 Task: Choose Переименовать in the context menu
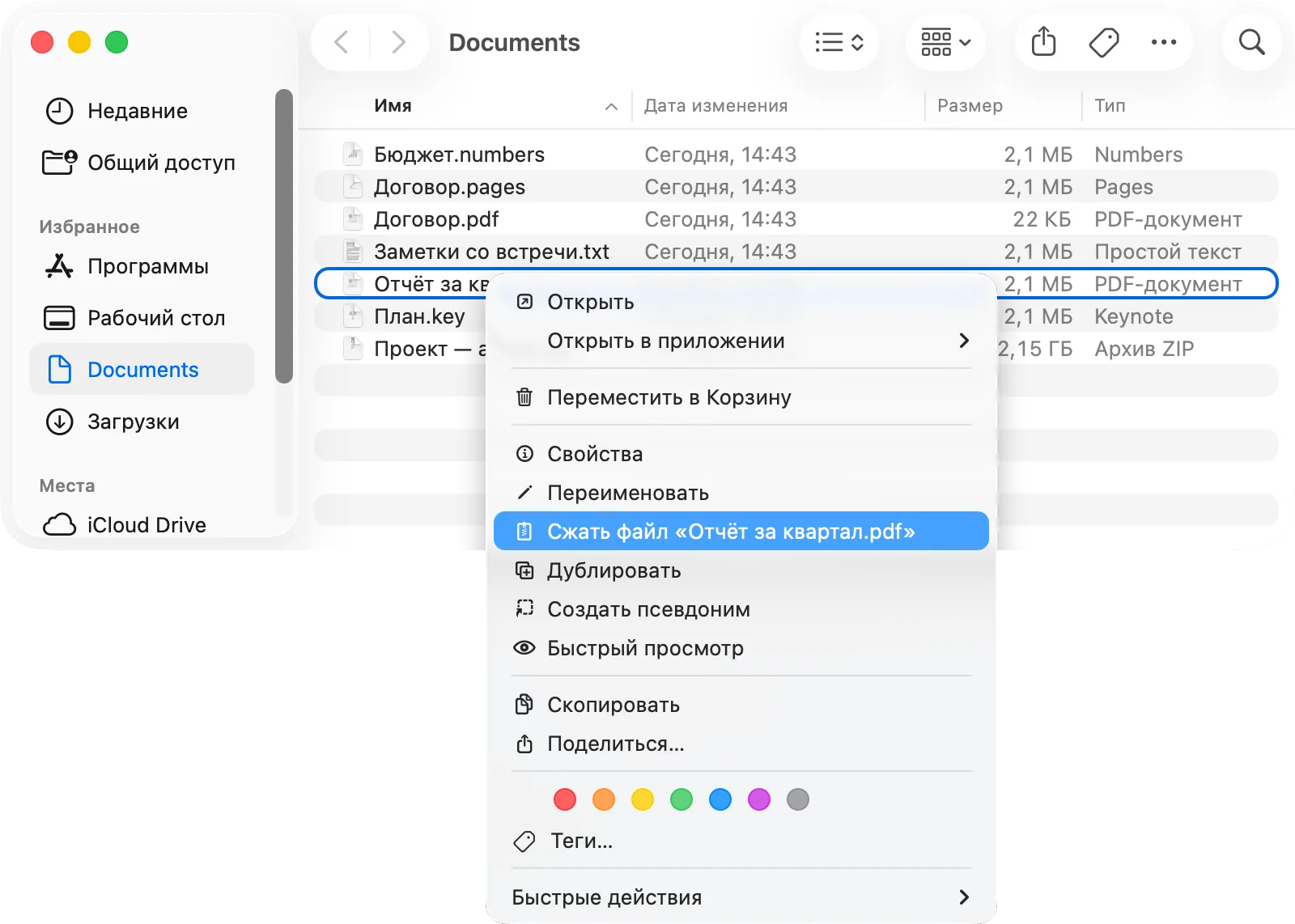[x=741, y=493]
